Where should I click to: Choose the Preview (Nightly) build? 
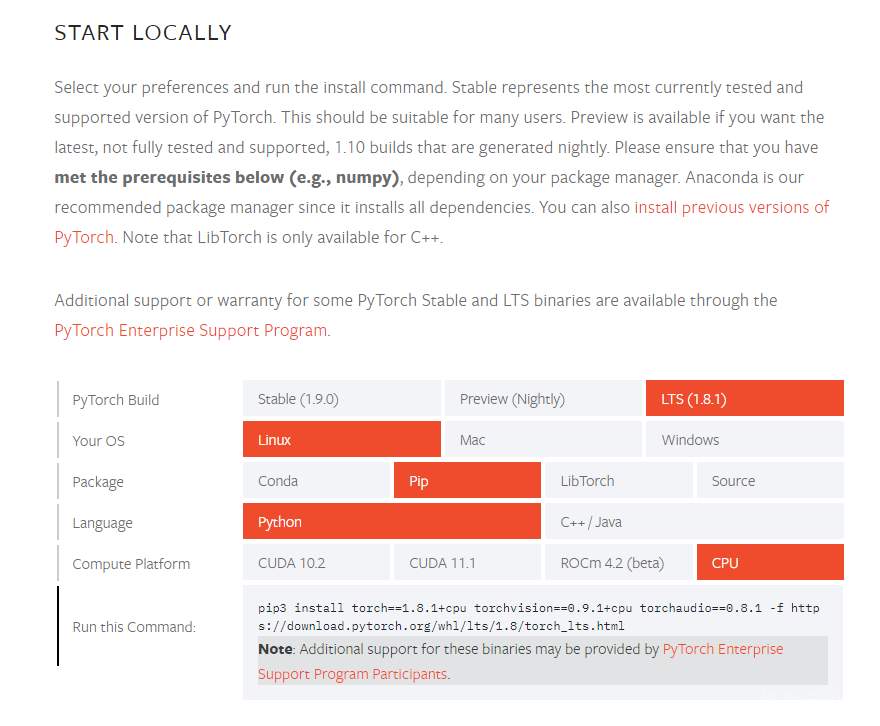click(x=542, y=399)
